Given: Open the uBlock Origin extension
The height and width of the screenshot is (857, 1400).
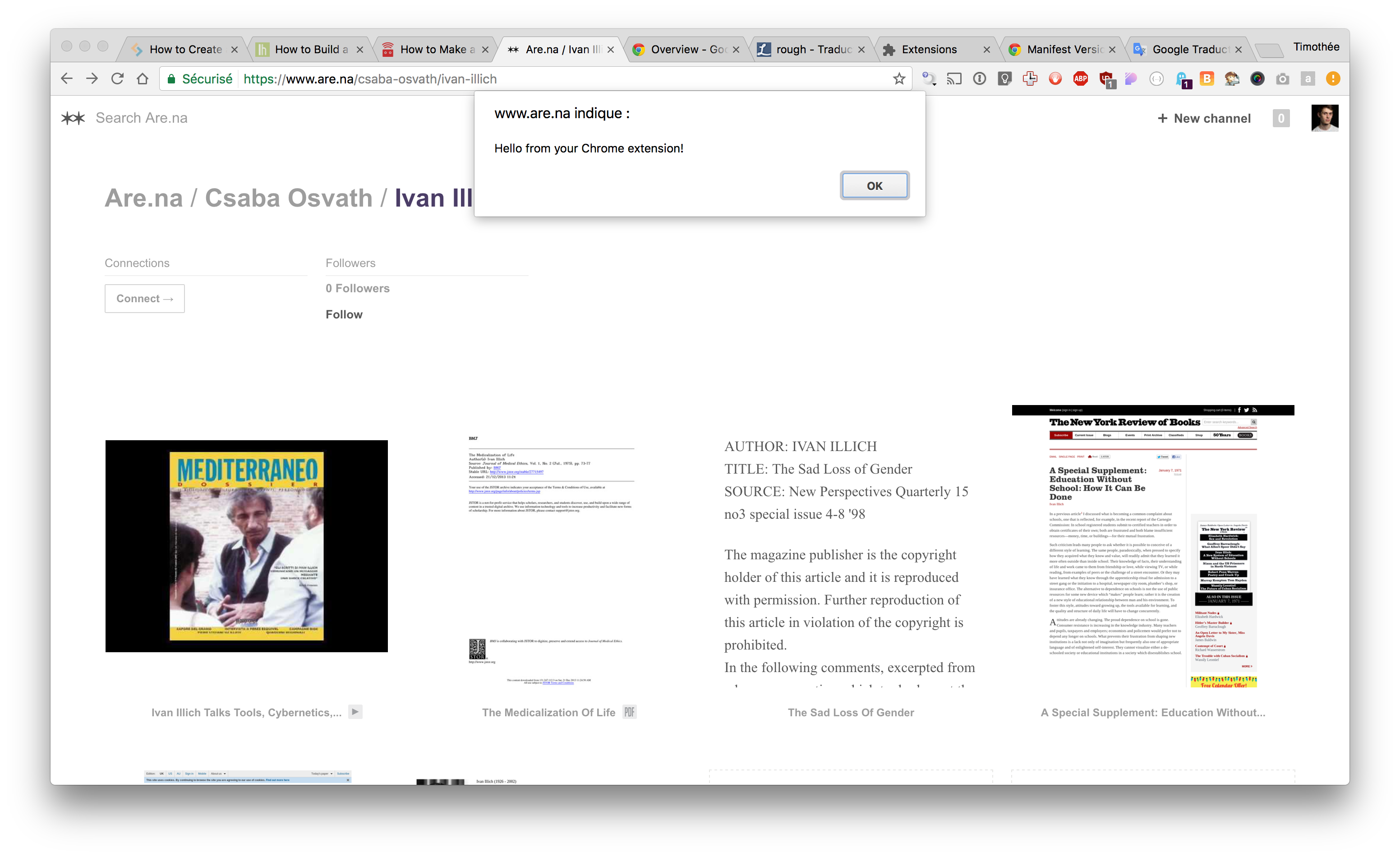Looking at the screenshot, I should [x=1107, y=80].
